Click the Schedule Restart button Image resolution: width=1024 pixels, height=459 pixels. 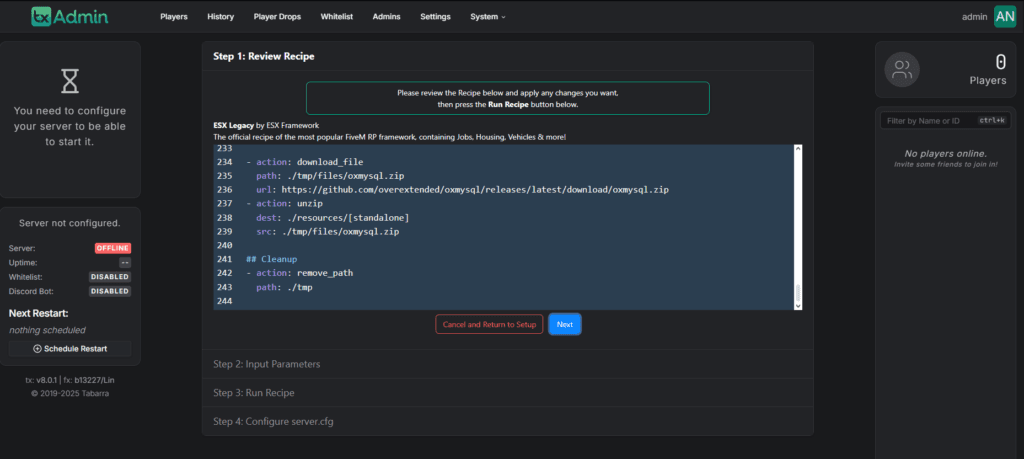(70, 349)
